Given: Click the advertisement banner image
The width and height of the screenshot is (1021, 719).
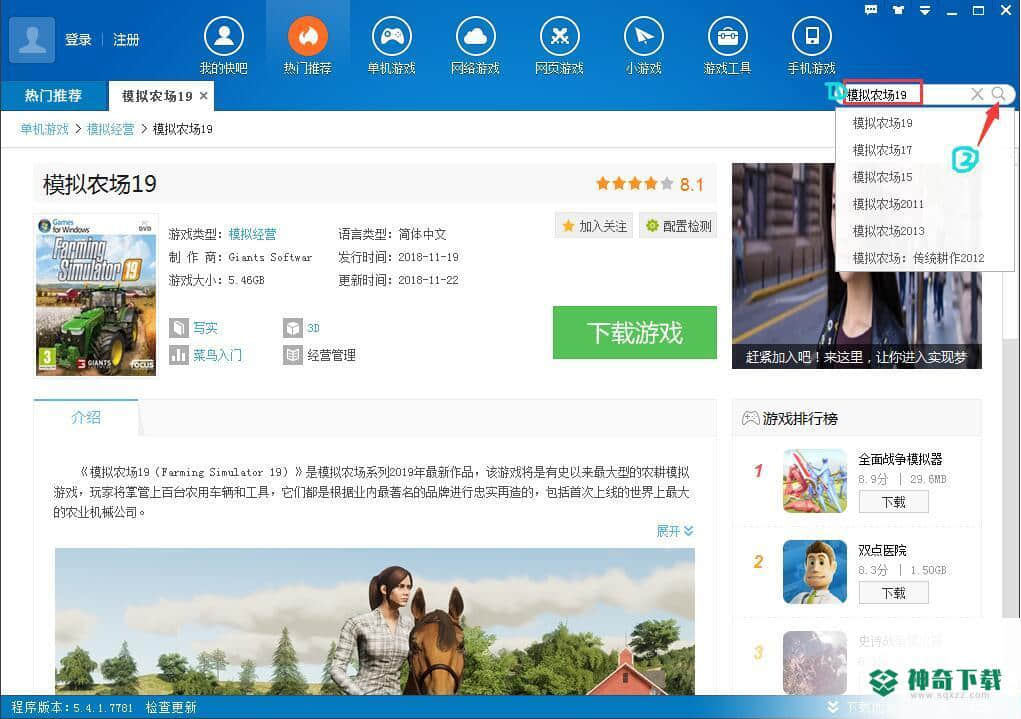Looking at the screenshot, I should point(857,266).
